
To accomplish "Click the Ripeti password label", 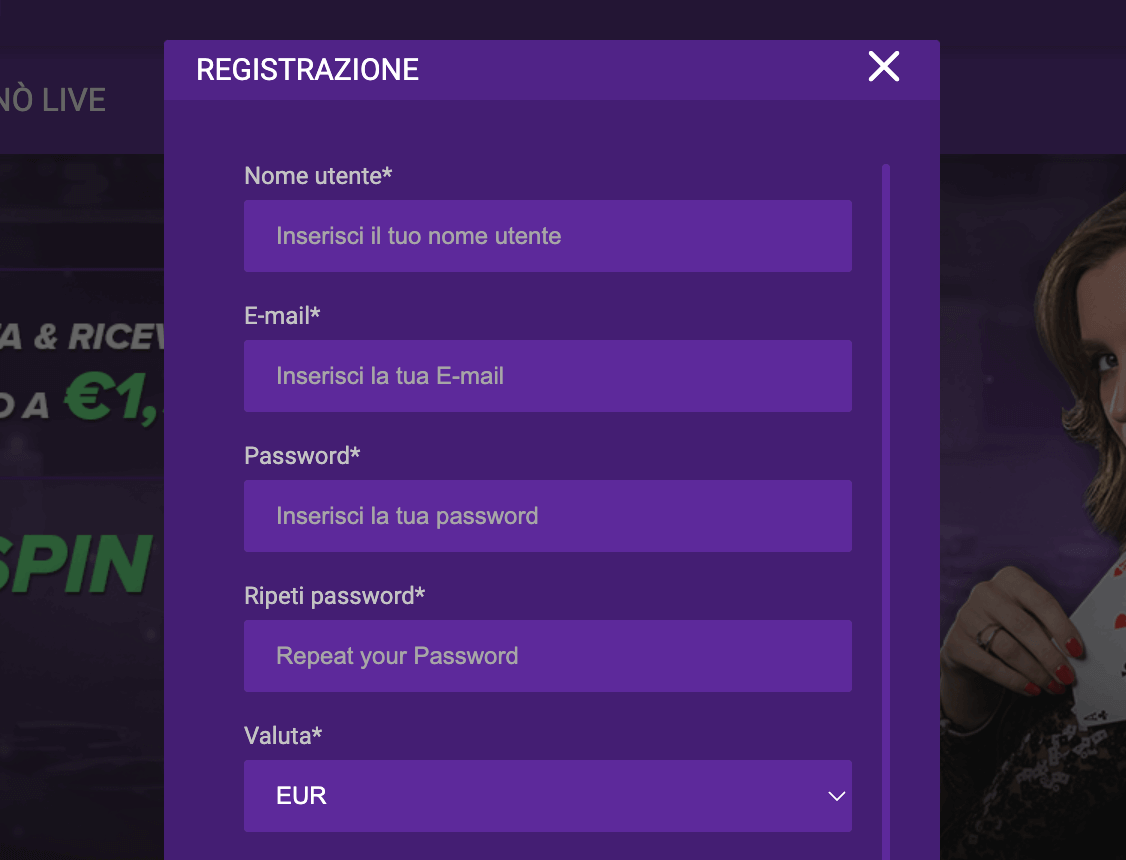I will tap(334, 595).
